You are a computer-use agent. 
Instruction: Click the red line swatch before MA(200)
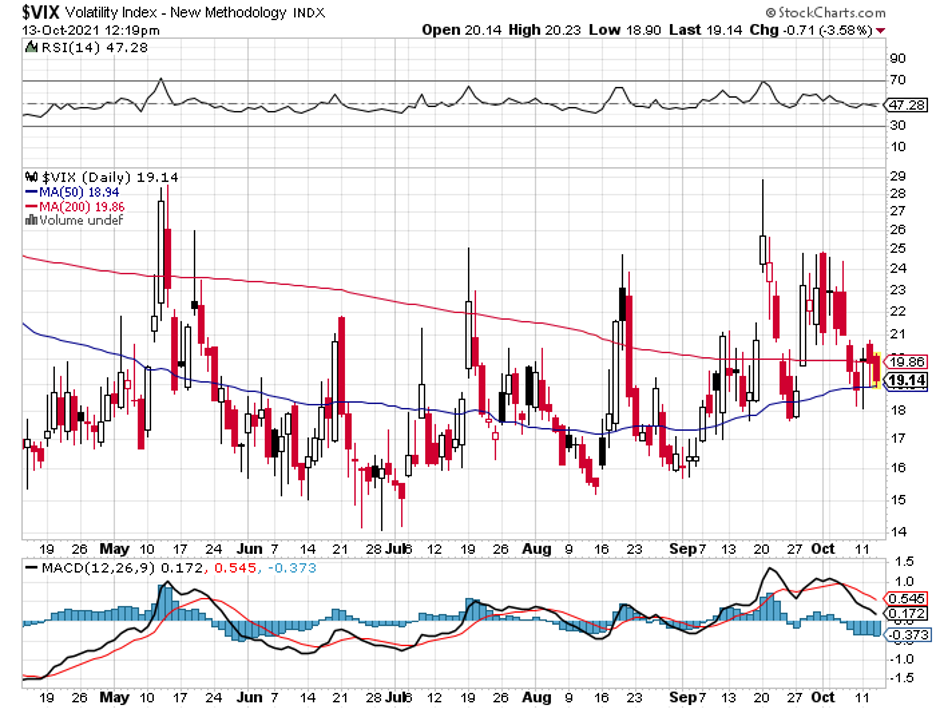coord(31,207)
